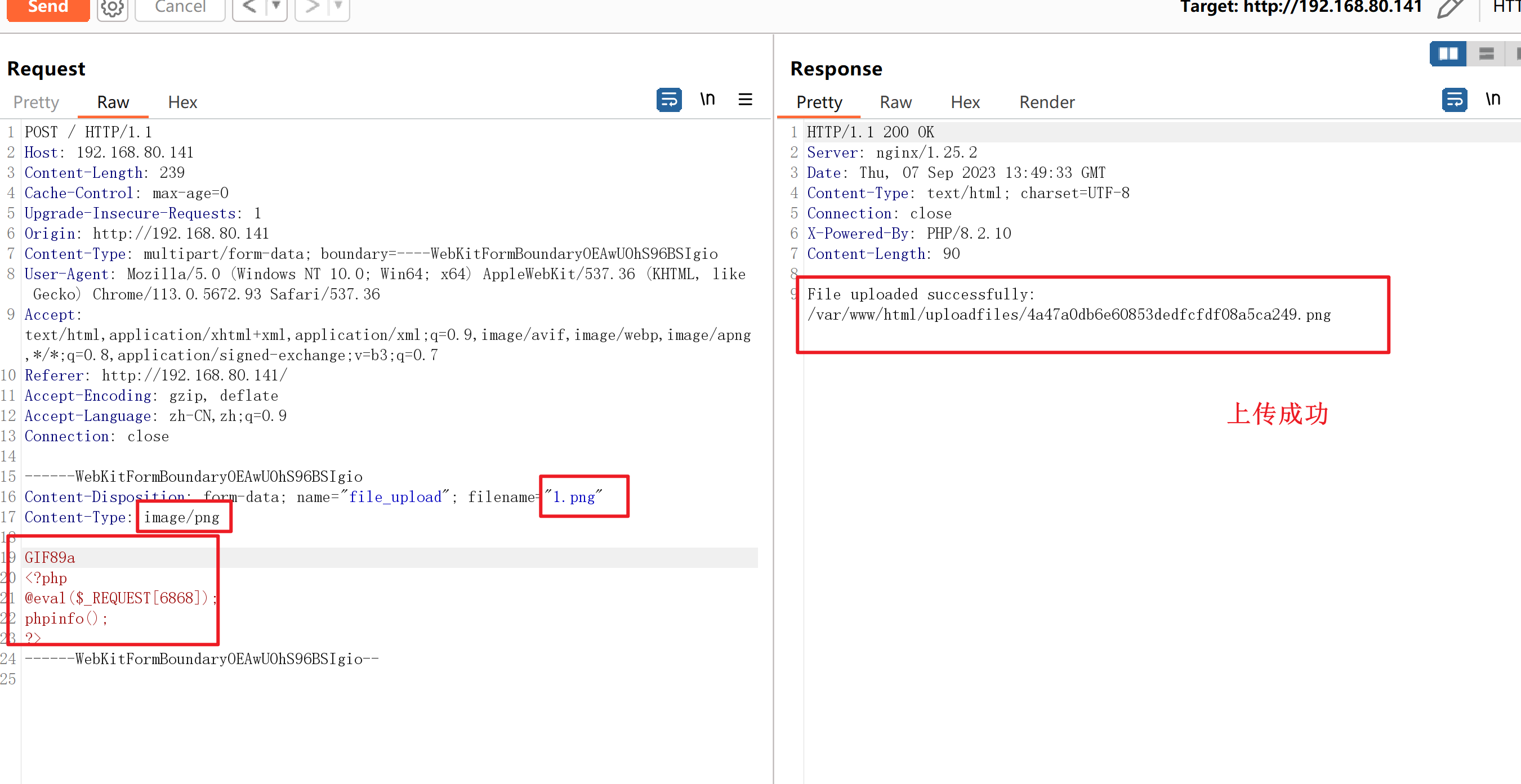Show non-printable \n characters in Response pane

1492,99
